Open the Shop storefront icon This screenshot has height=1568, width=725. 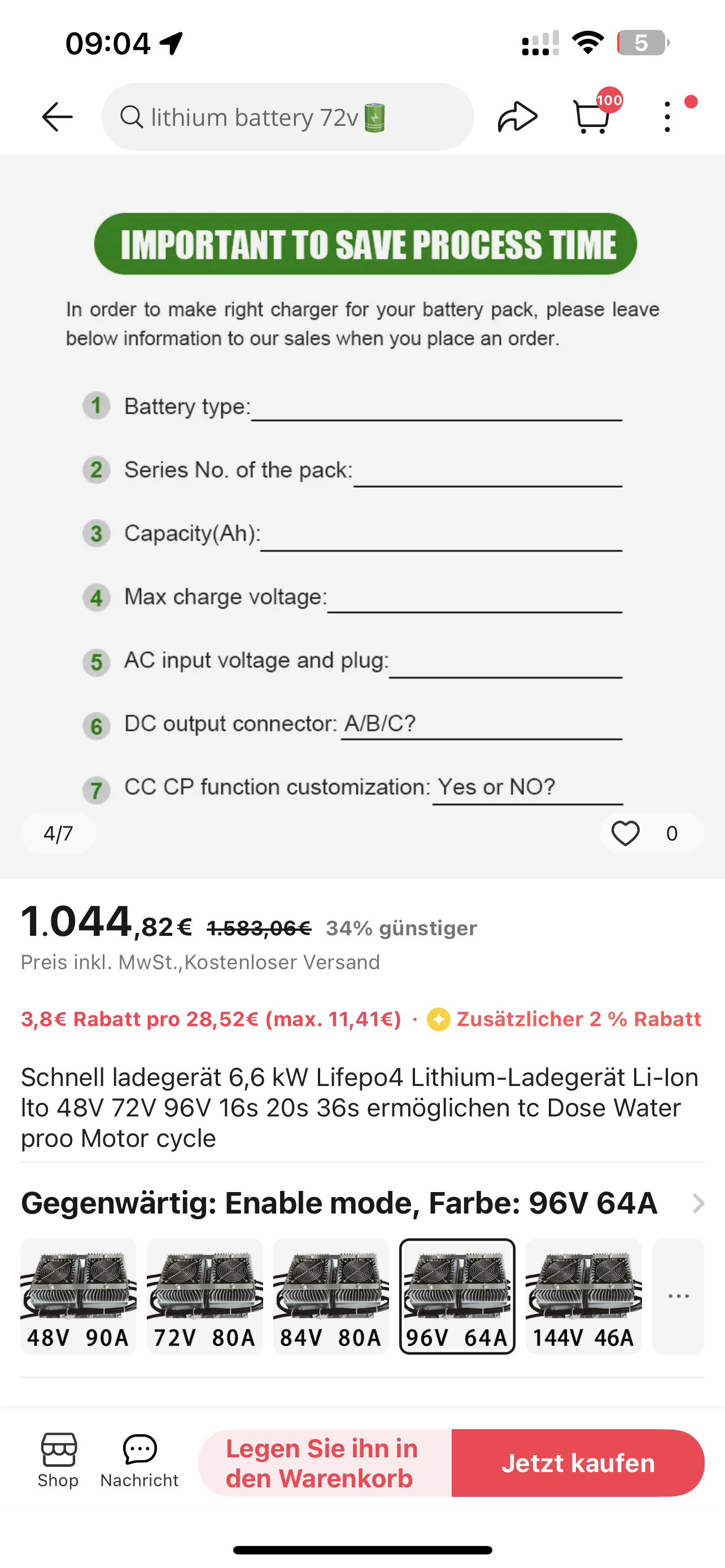pos(58,1461)
